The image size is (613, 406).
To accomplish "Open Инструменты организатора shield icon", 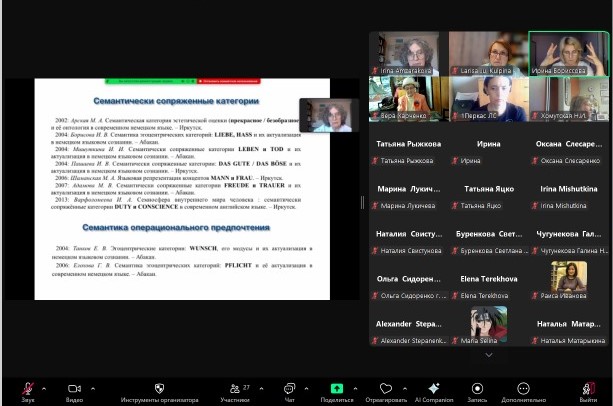I will click(160, 388).
